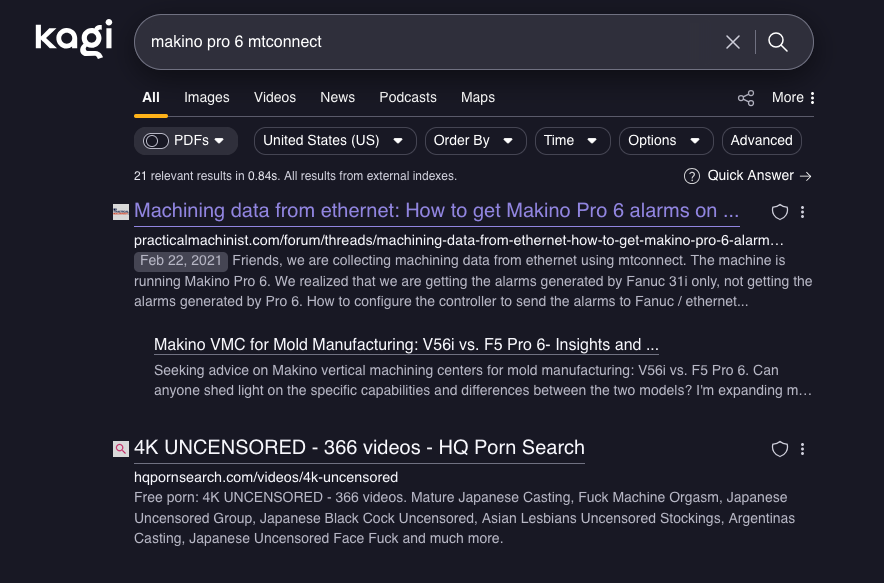The height and width of the screenshot is (583, 884).
Task: Open the Order By dropdown
Action: (x=475, y=141)
